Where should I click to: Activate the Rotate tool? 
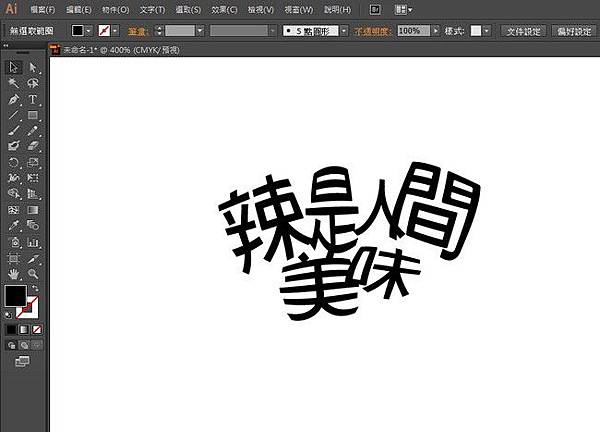(13, 162)
